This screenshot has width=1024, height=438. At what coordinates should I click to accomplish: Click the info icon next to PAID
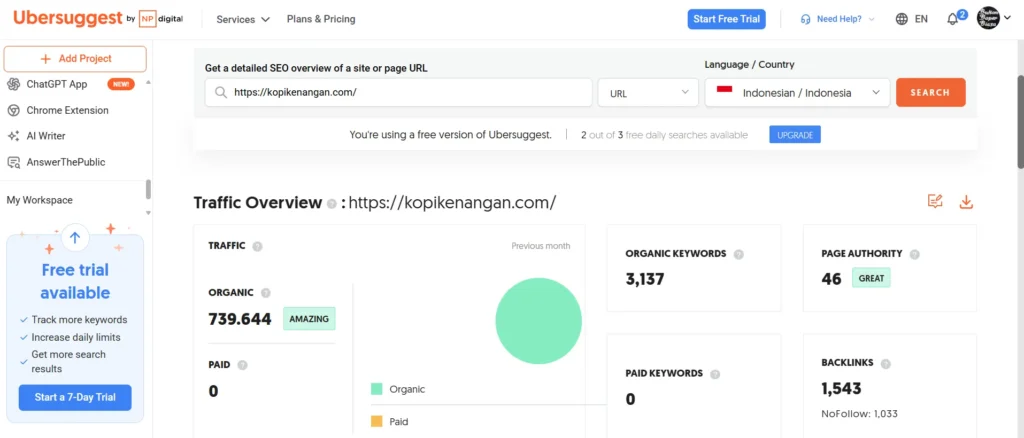tap(243, 365)
